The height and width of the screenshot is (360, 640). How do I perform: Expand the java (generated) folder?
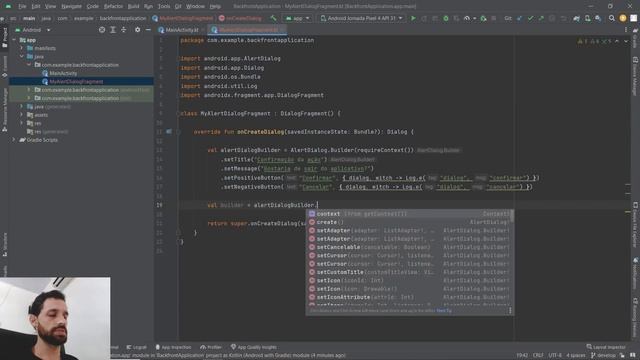[22, 107]
